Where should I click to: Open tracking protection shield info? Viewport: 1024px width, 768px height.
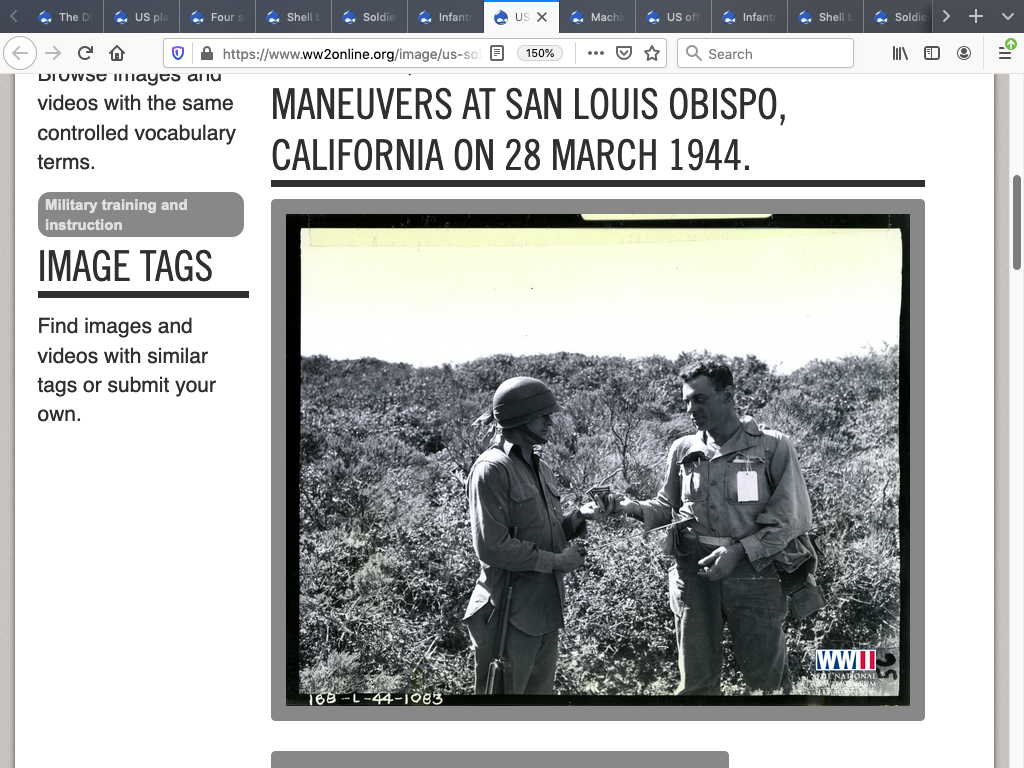[x=179, y=54]
